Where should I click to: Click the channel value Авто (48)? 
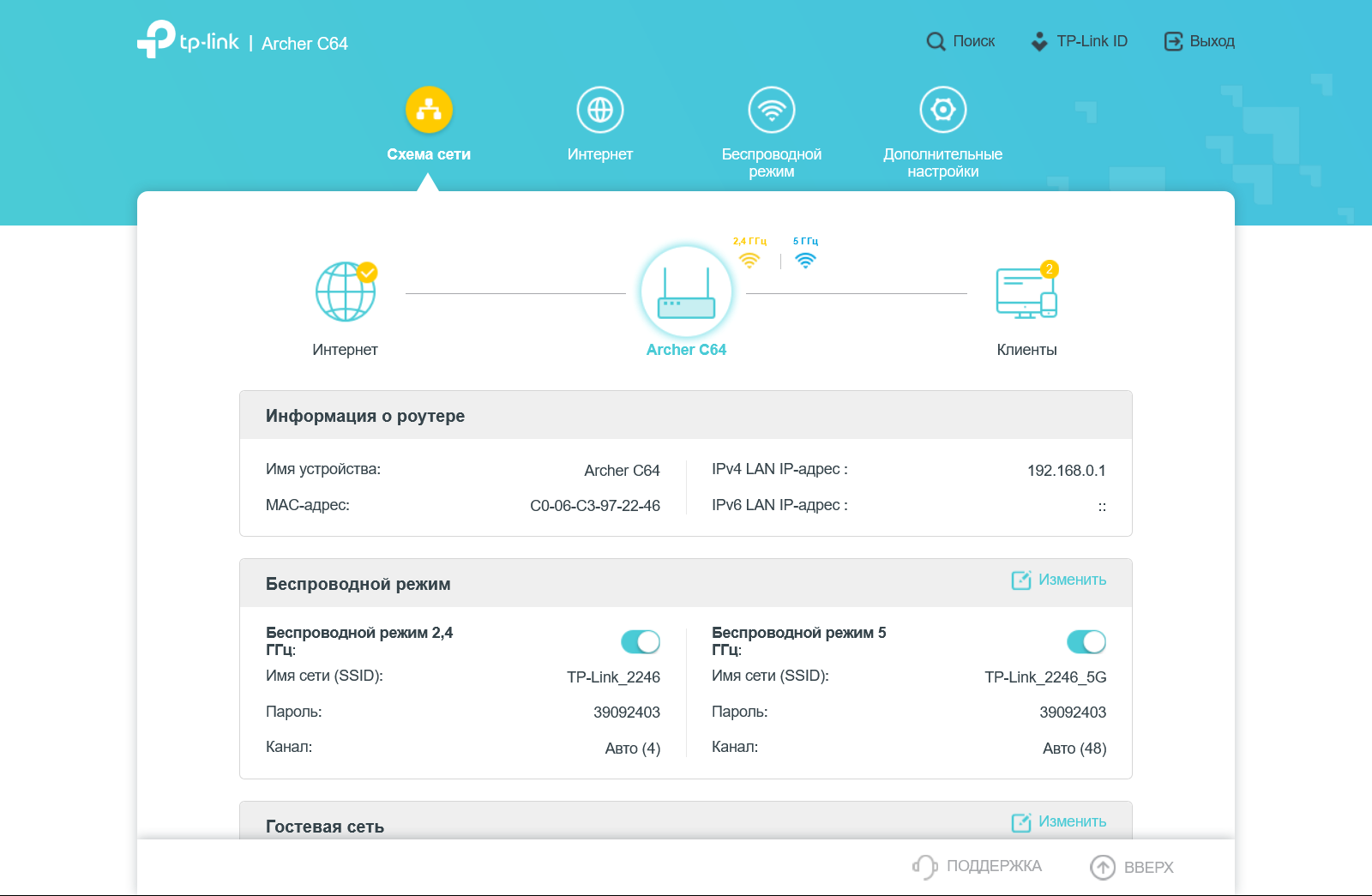(x=1074, y=749)
